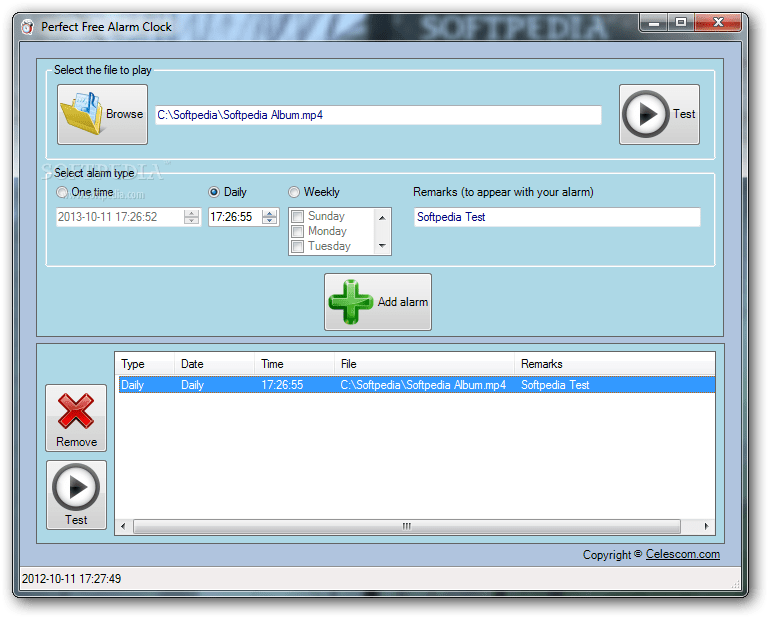
Task: Decrease one-time date with the down spinner
Action: [191, 221]
